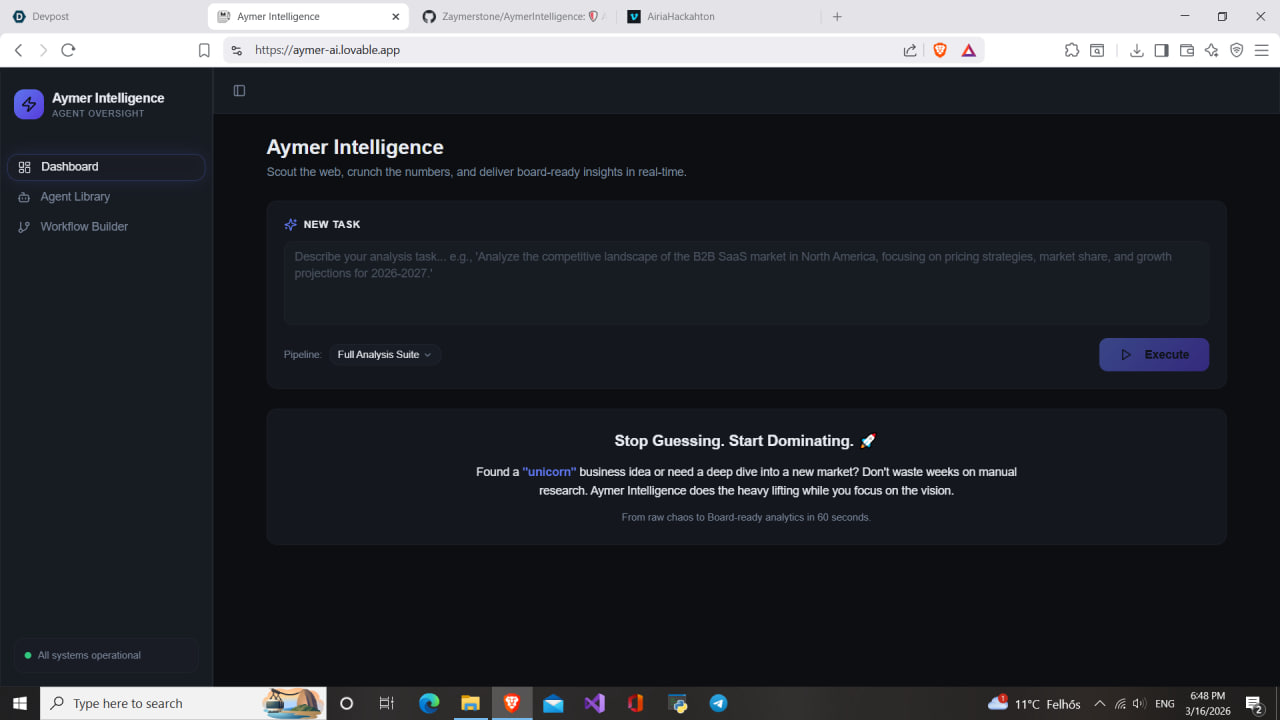Click the site settings icon in address bar
Image resolution: width=1280 pixels, height=720 pixels.
click(x=236, y=50)
